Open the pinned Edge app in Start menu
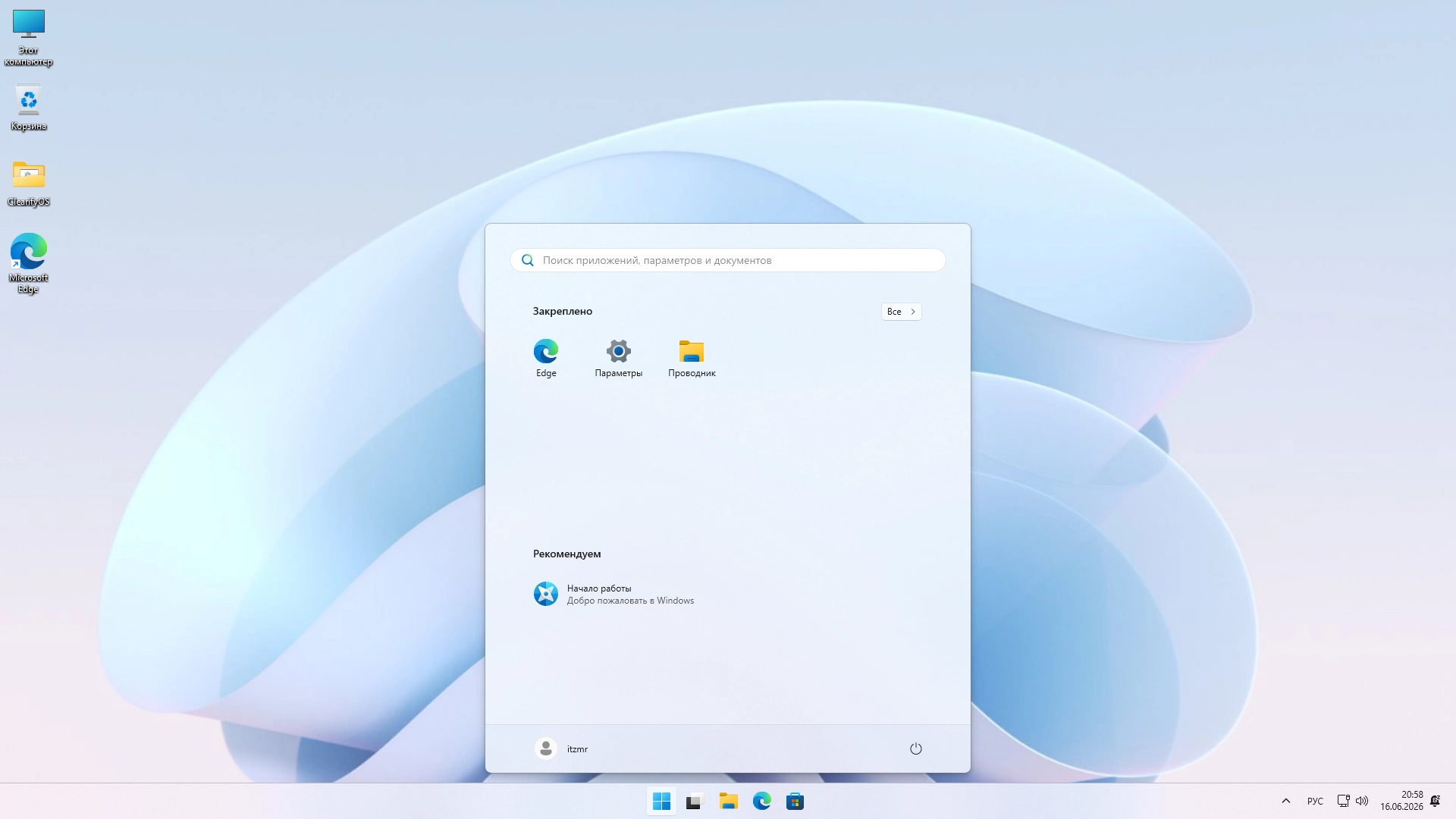The image size is (1456, 819). 546,358
